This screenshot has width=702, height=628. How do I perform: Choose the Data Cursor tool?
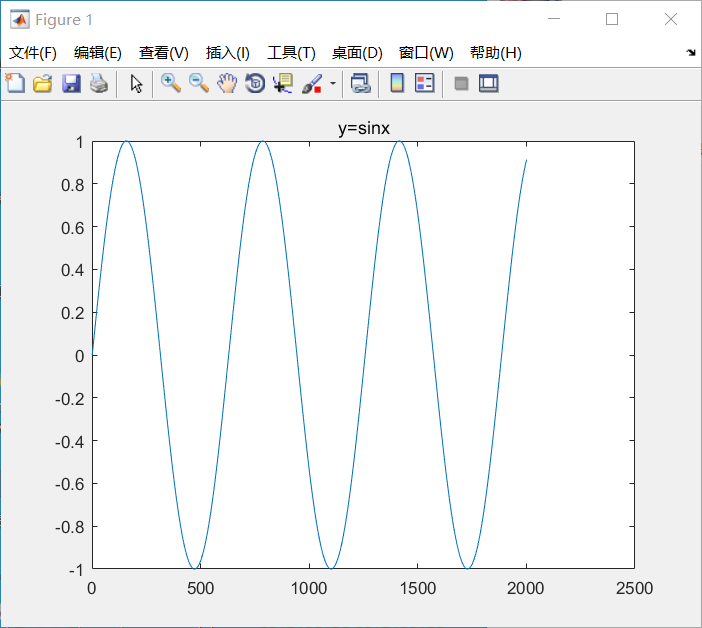pyautogui.click(x=283, y=83)
